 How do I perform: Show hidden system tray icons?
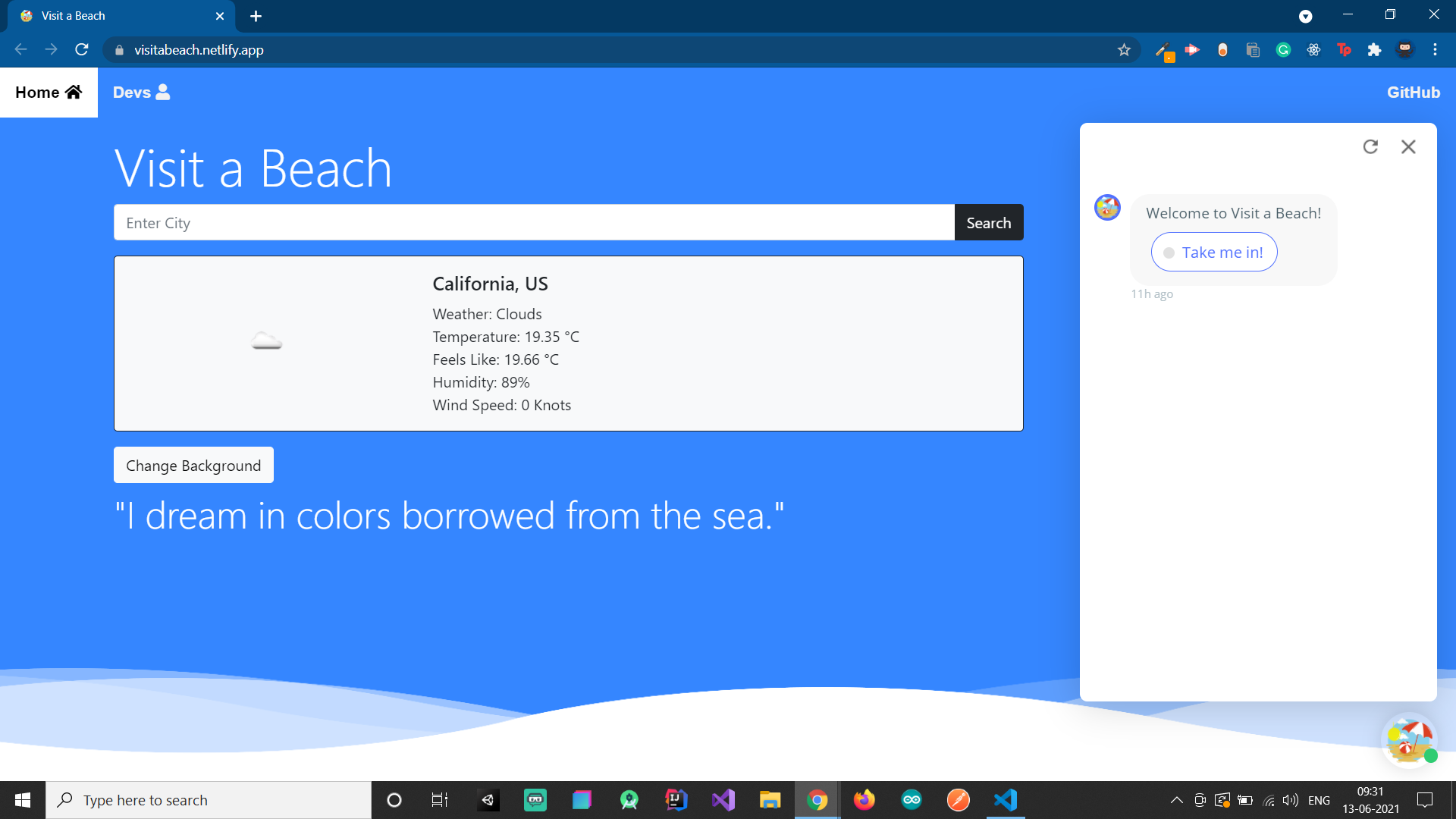1176,800
